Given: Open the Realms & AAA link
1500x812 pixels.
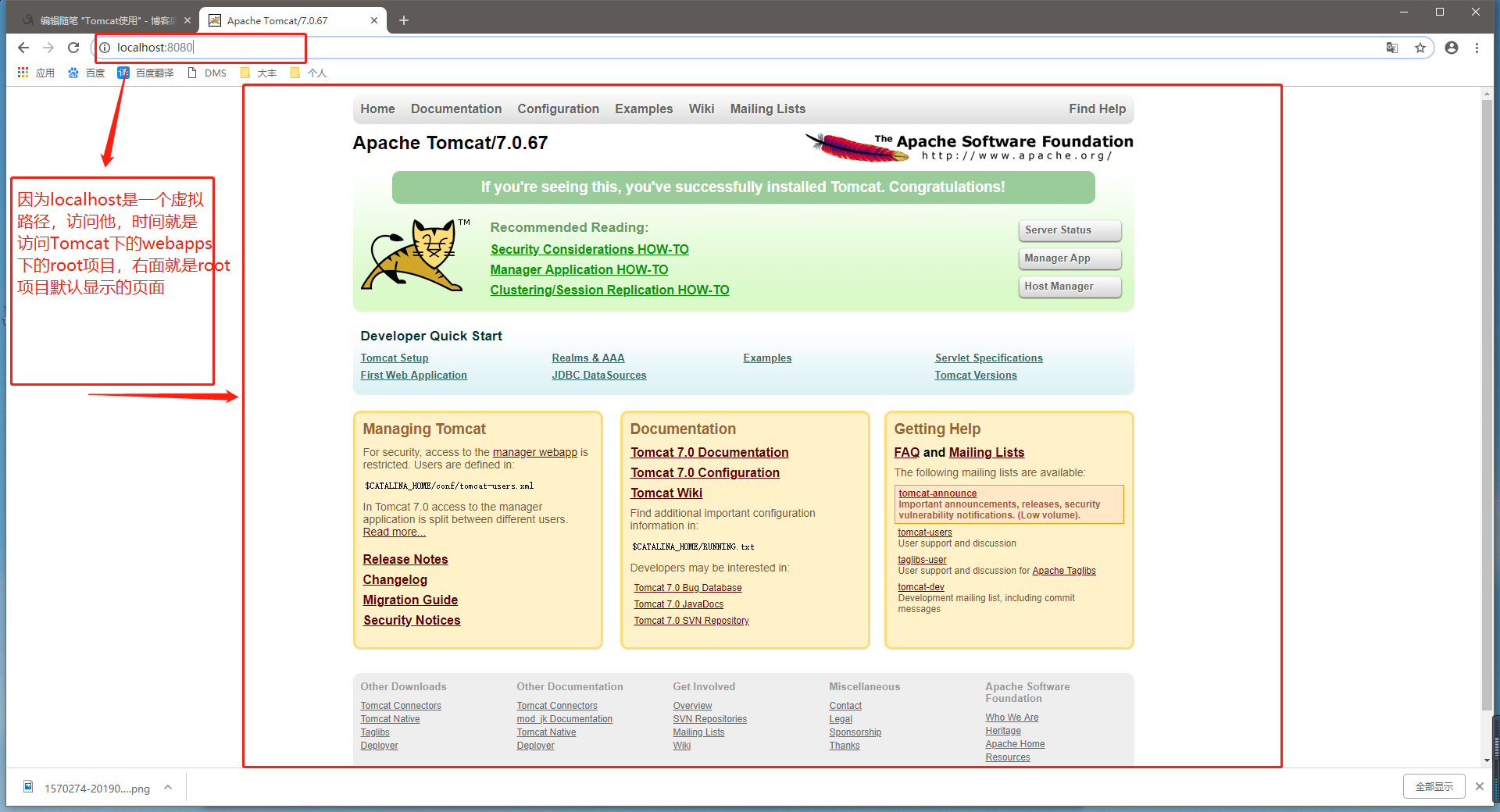Looking at the screenshot, I should 588,358.
